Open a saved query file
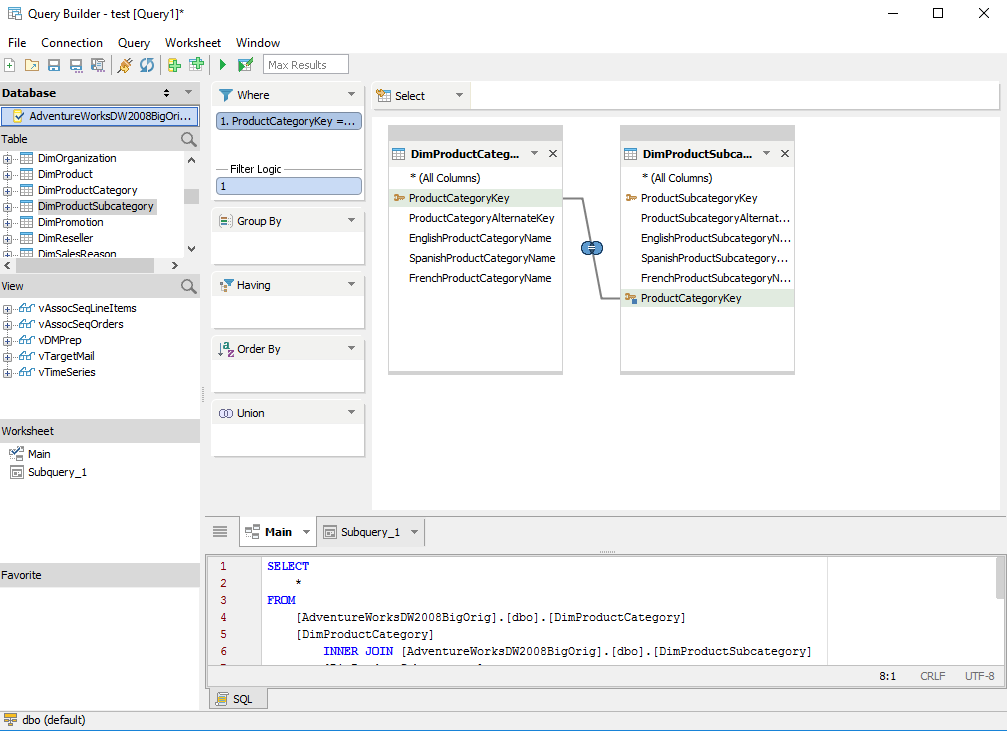The height and width of the screenshot is (731, 1007). tap(32, 64)
